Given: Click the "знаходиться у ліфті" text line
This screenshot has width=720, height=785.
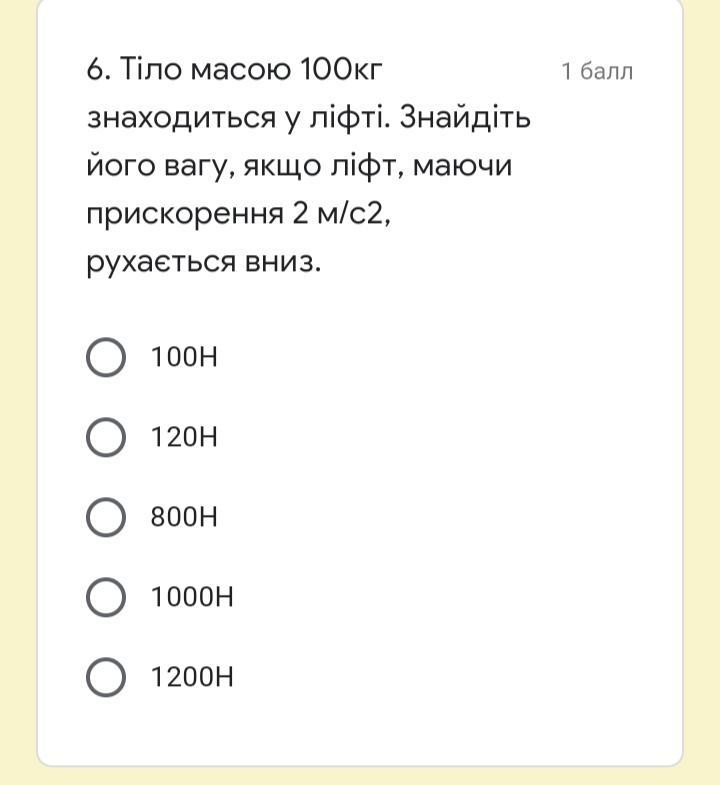Looking at the screenshot, I should (240, 118).
